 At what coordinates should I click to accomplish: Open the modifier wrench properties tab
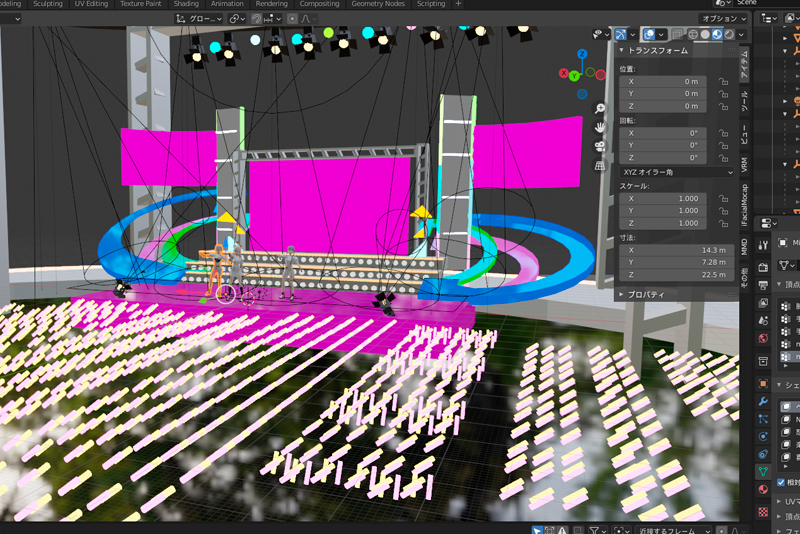click(x=763, y=401)
